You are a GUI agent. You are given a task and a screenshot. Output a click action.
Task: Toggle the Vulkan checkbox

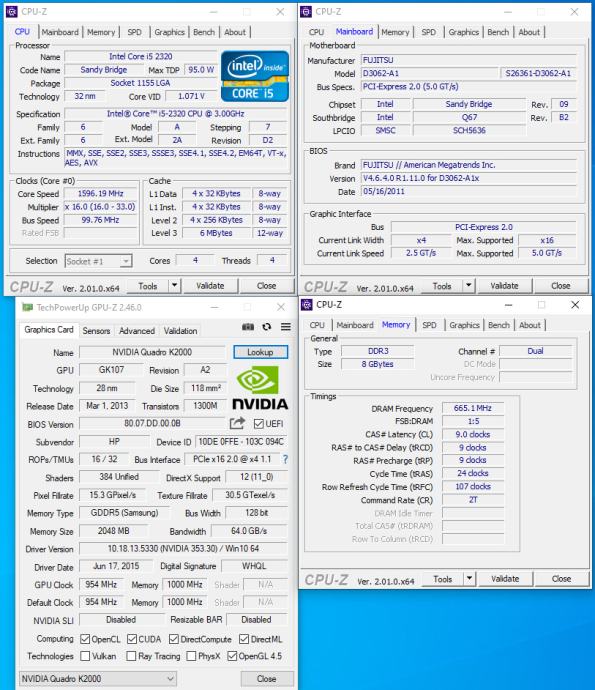click(x=85, y=656)
